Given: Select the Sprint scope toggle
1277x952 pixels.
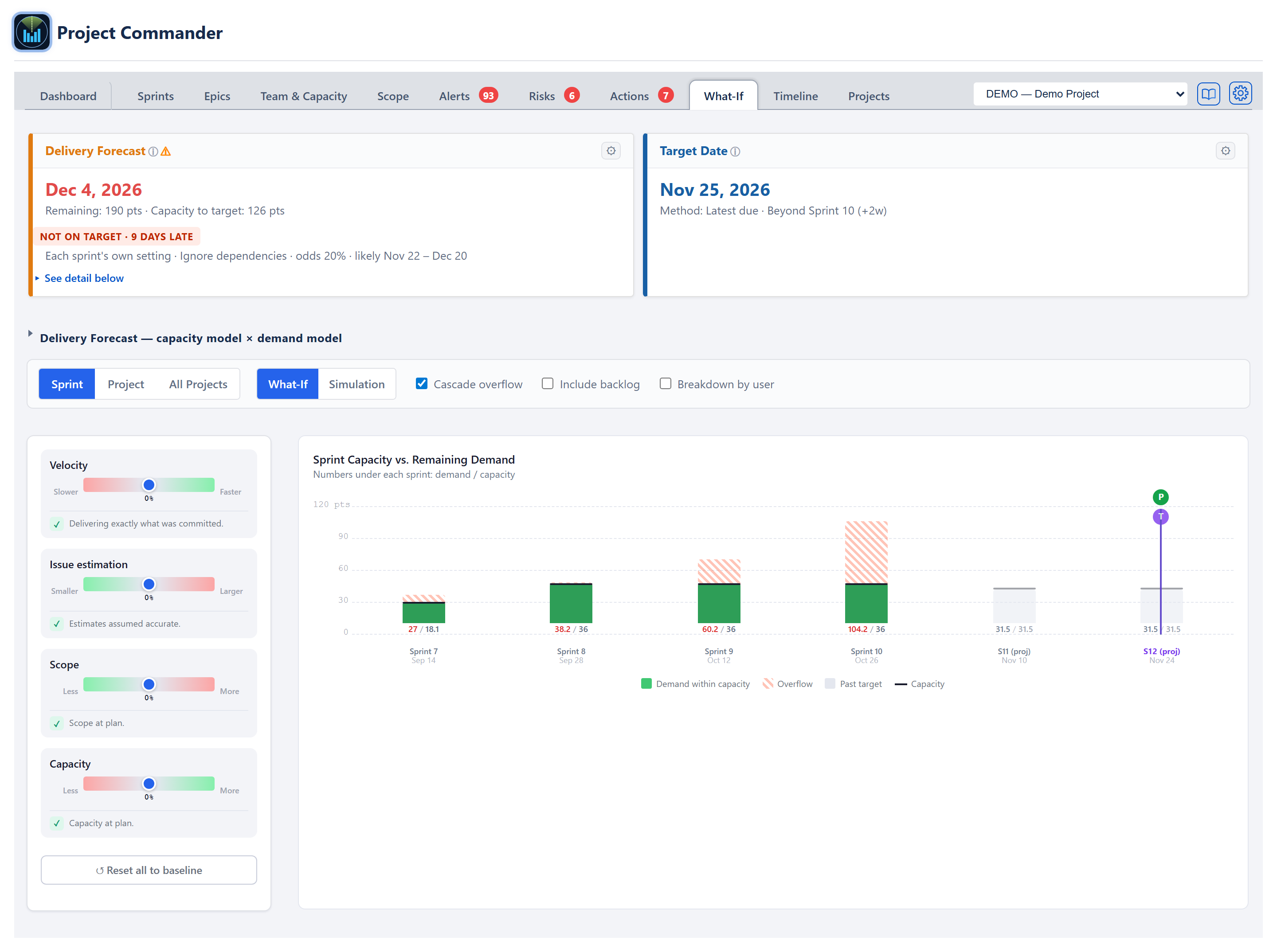Looking at the screenshot, I should tap(67, 384).
